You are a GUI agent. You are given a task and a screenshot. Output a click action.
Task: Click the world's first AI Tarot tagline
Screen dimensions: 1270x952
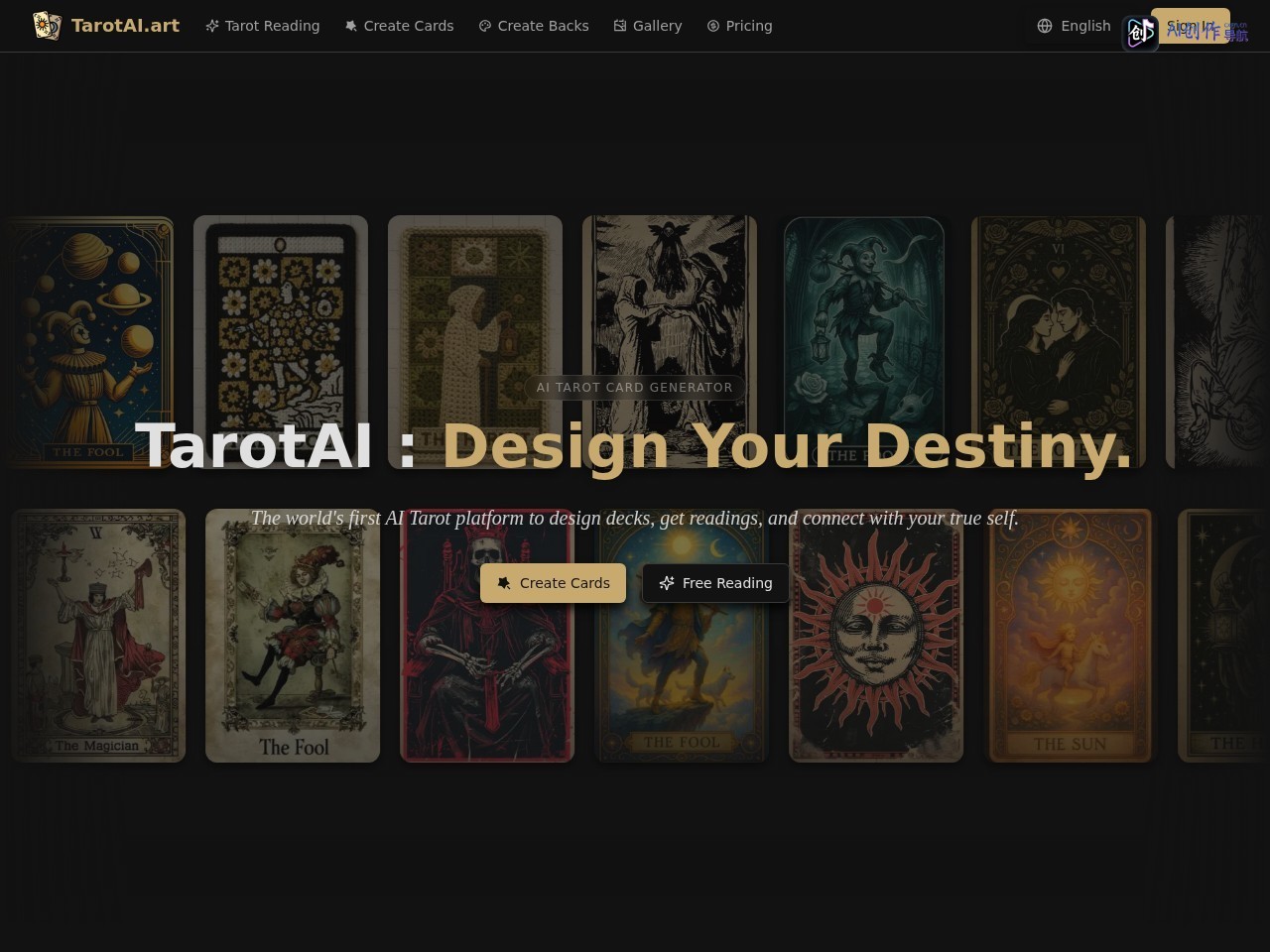coord(635,519)
